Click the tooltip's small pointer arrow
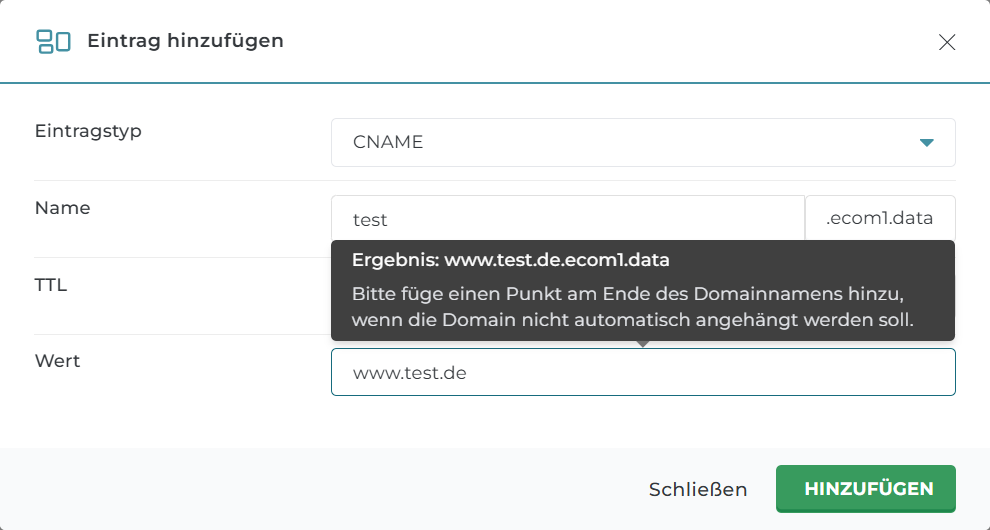Screen dimensions: 990x530 [643, 344]
